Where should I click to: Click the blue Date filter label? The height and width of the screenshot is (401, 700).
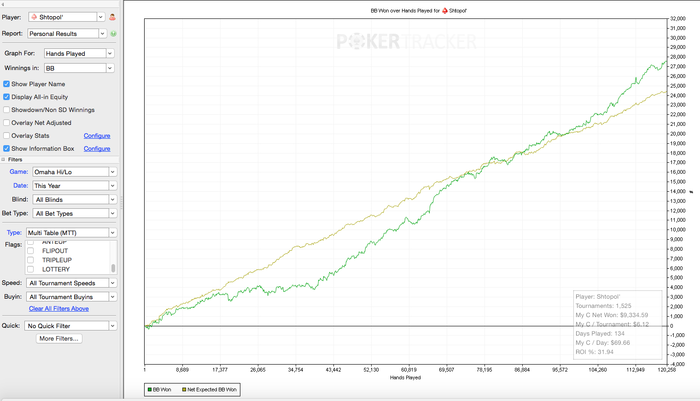coord(21,185)
